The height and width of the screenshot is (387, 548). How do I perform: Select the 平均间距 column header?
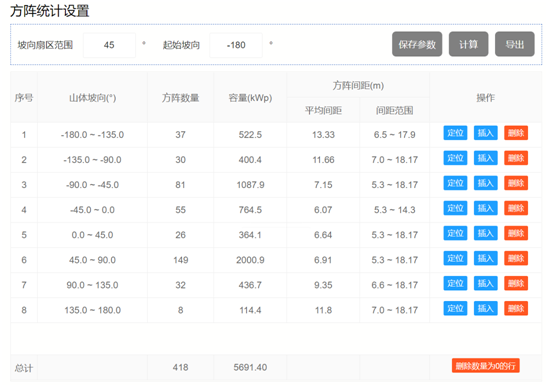[323, 110]
